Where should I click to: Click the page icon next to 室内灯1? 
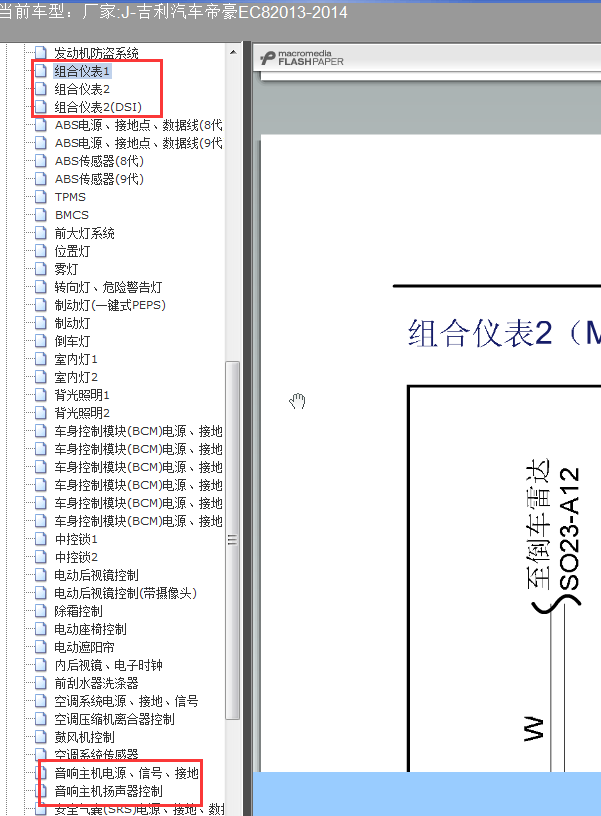point(41,359)
